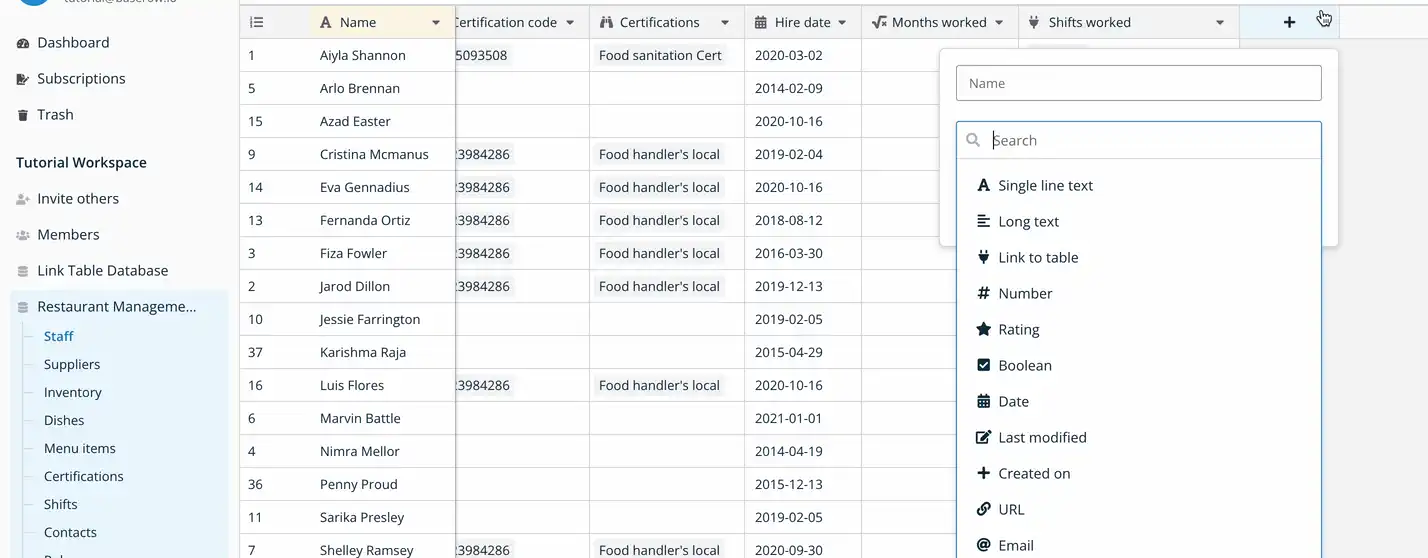Click the Rating star icon
The height and width of the screenshot is (558, 1428).
click(x=983, y=330)
